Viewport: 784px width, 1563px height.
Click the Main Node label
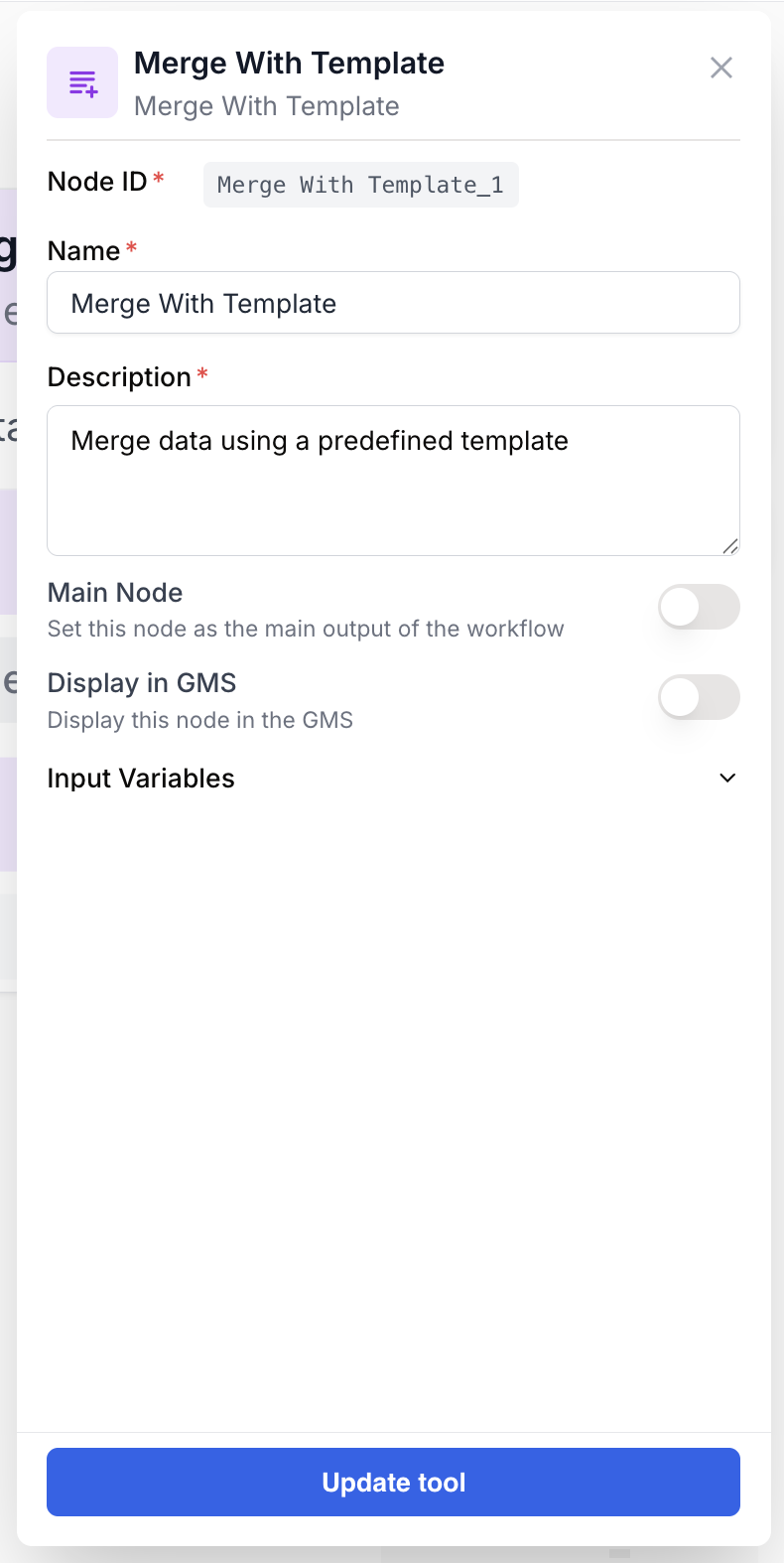(x=115, y=592)
